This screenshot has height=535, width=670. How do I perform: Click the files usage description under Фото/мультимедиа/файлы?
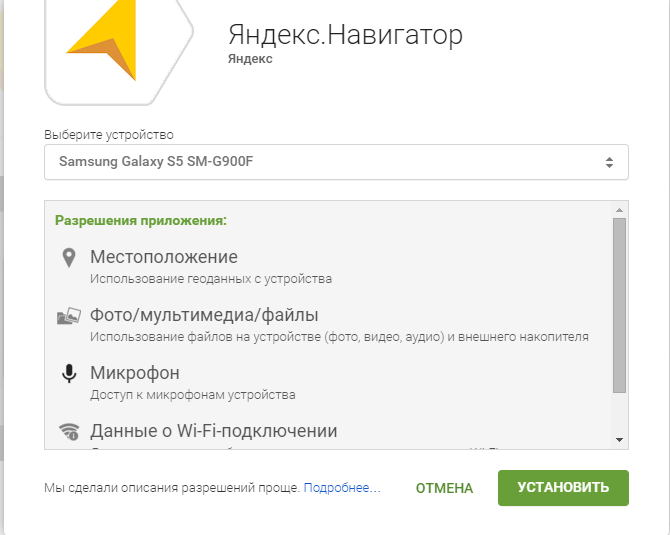pos(339,337)
